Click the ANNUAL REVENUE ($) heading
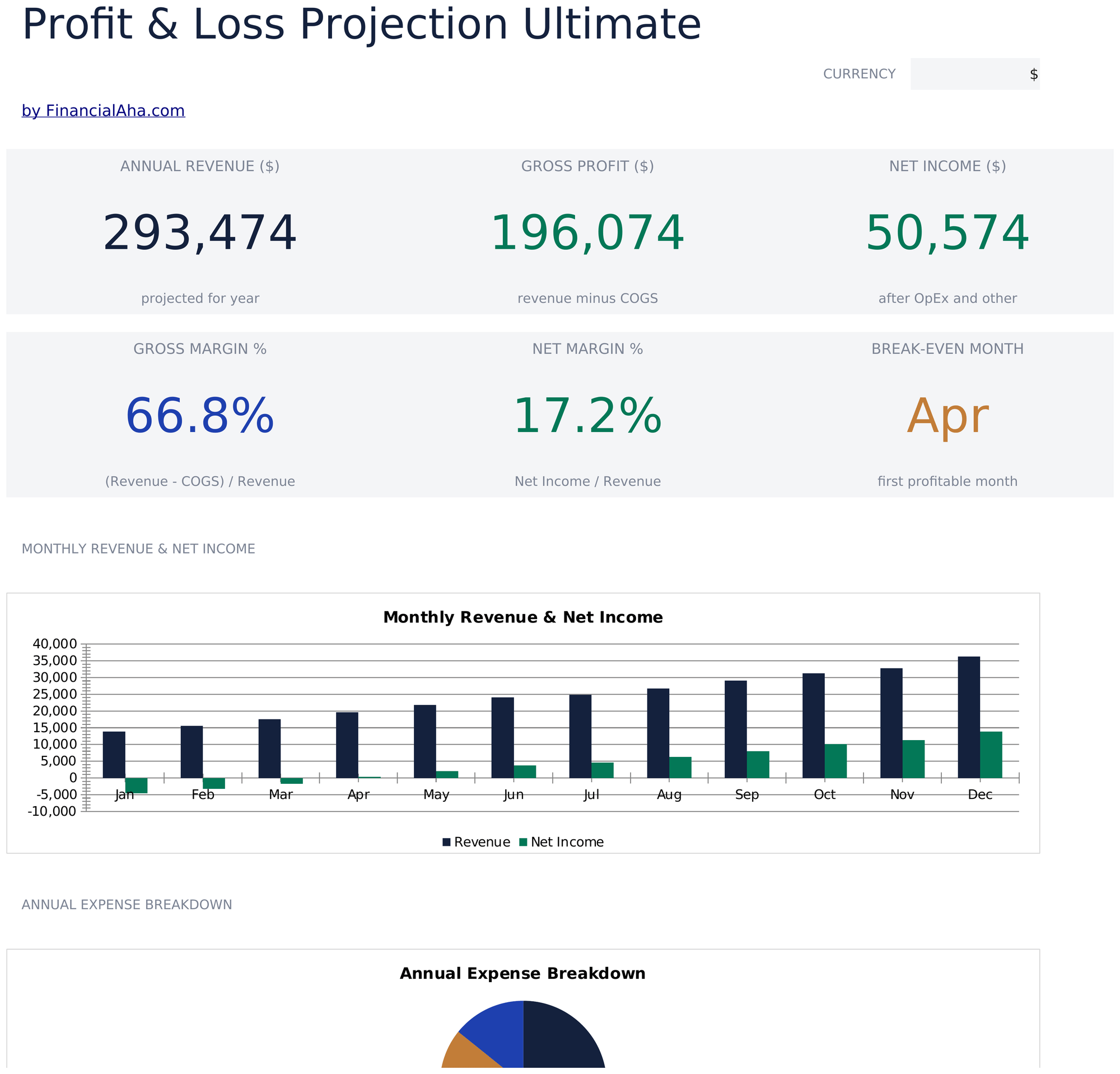The height and width of the screenshot is (1074, 1120). coord(200,166)
